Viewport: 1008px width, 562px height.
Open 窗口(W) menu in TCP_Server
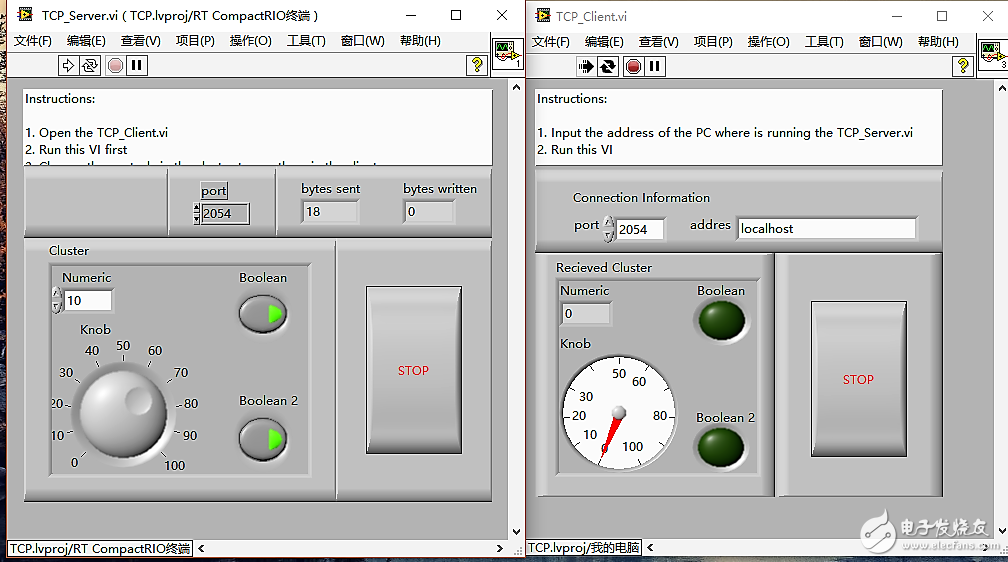click(363, 41)
